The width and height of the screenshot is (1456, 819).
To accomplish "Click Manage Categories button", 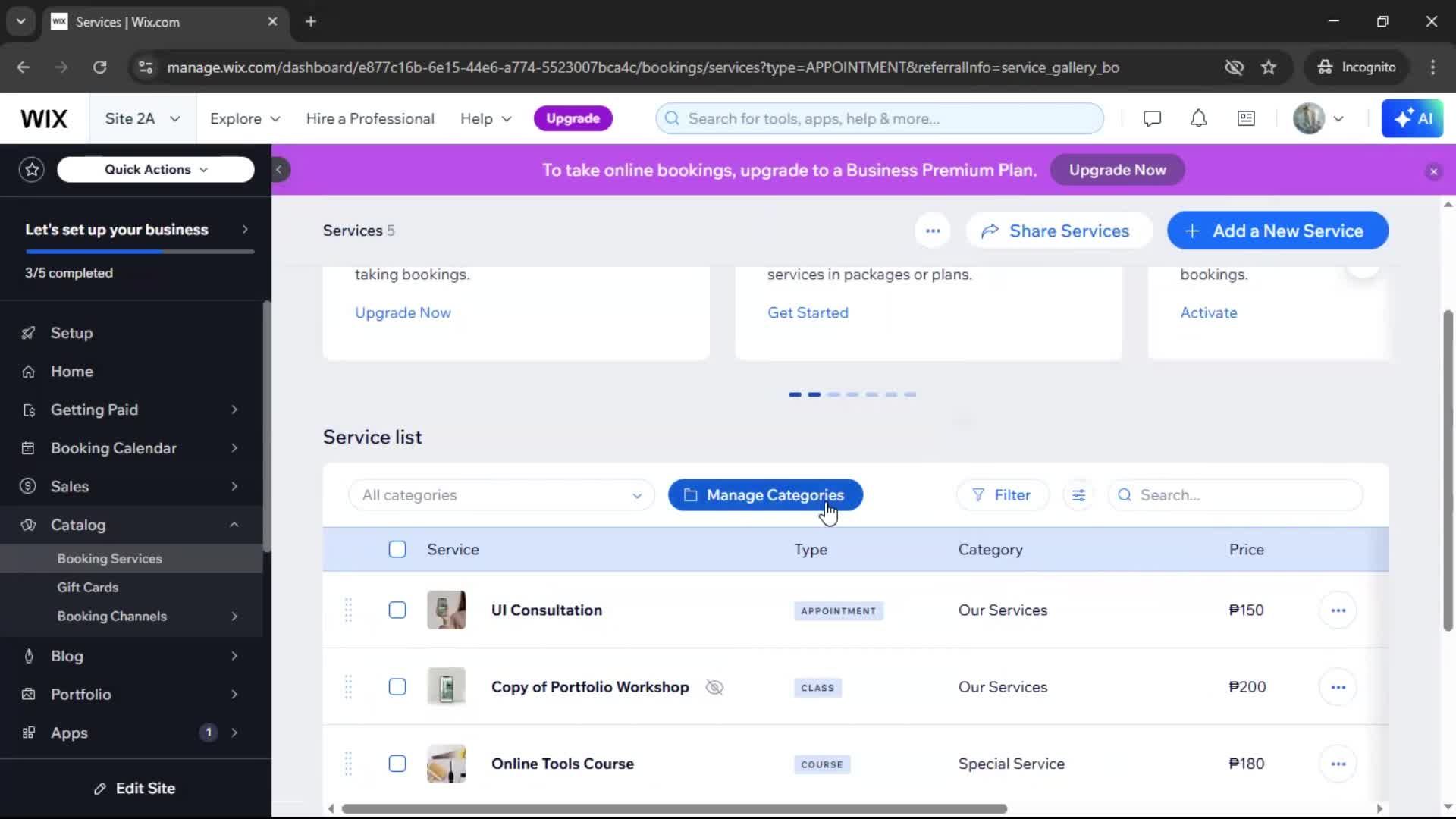I will pos(765,495).
